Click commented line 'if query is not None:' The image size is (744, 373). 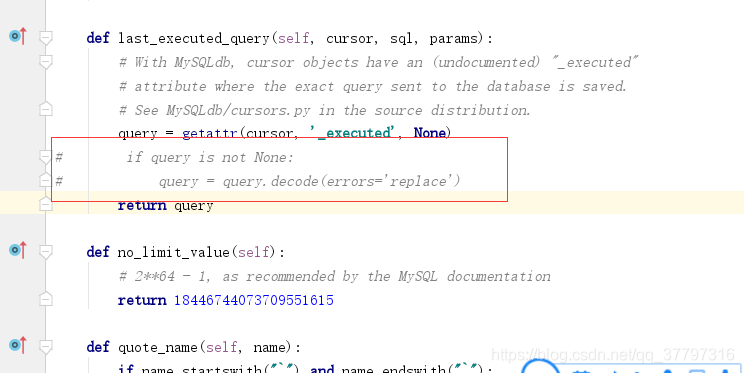click(210, 157)
